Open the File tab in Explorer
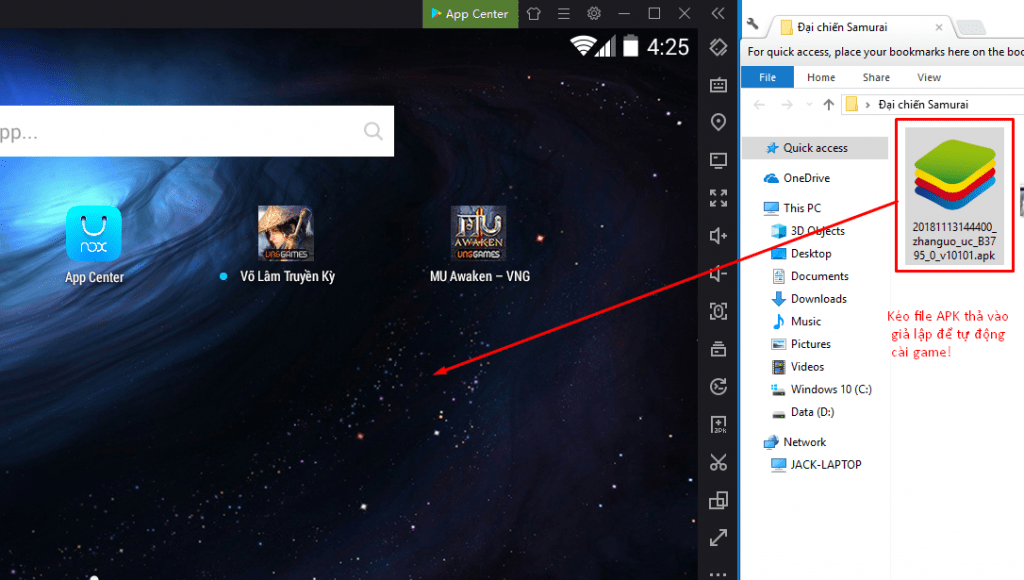 (x=767, y=77)
